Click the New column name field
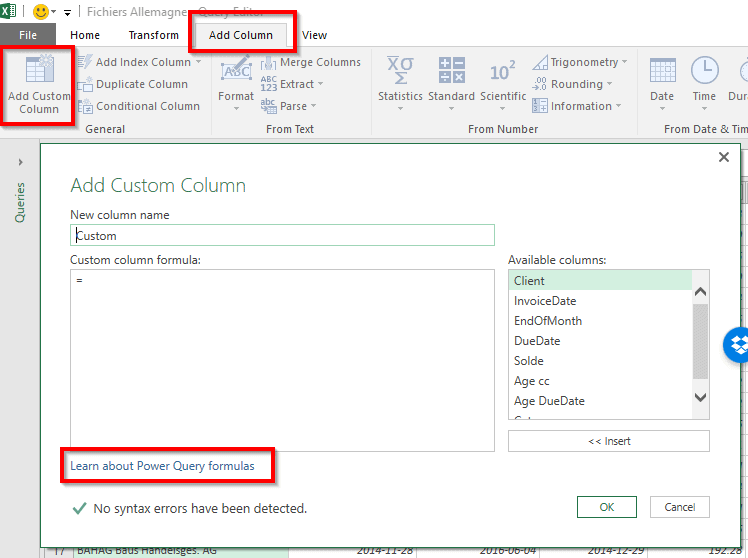The image size is (748, 558). [282, 236]
